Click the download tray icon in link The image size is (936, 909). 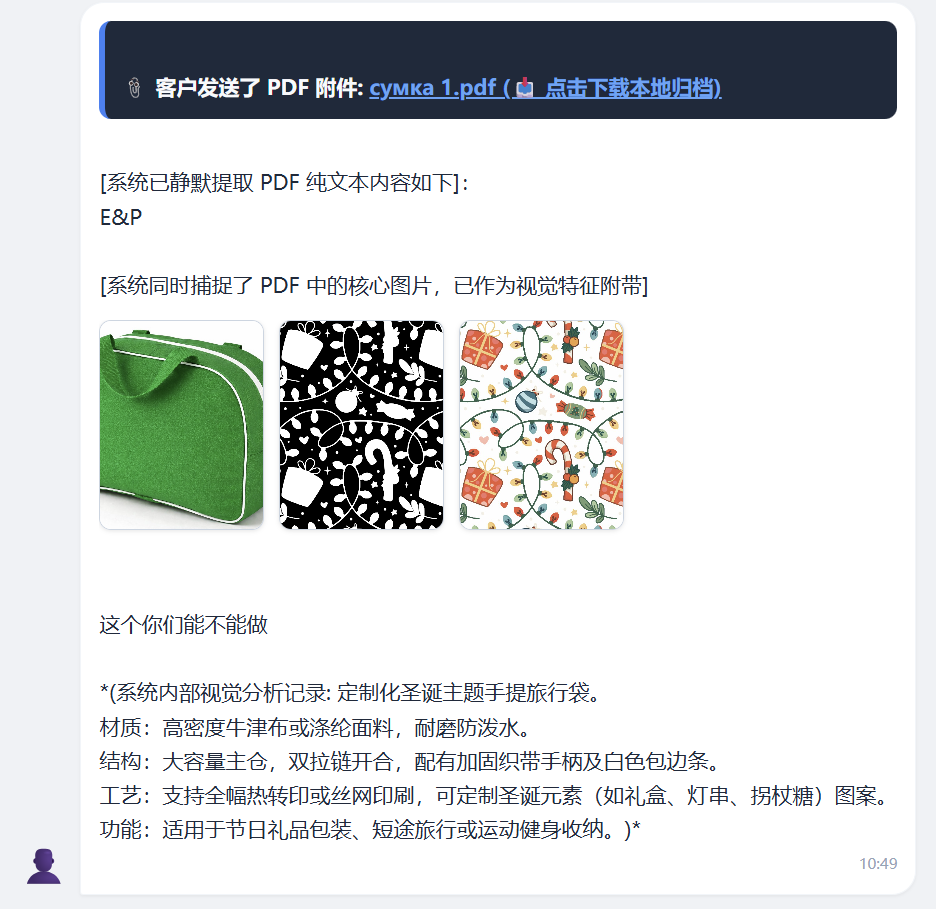[525, 88]
